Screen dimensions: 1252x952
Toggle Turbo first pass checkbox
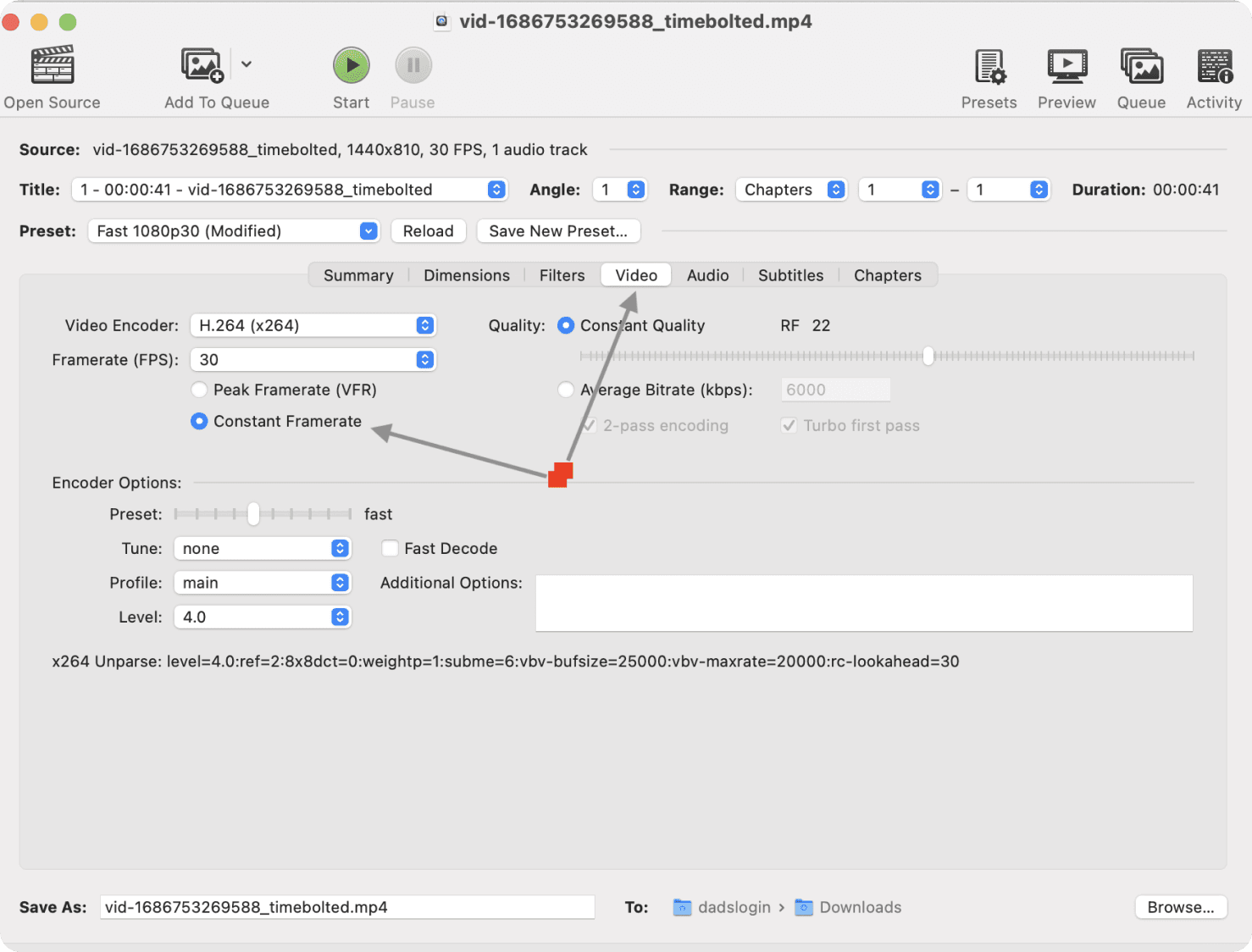(x=789, y=425)
